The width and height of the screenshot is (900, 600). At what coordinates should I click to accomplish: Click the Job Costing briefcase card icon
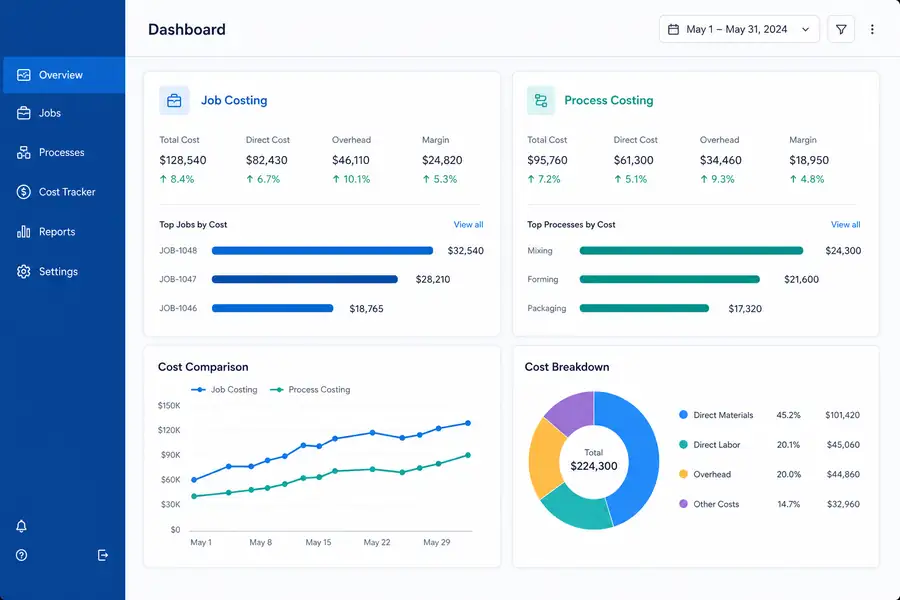[x=174, y=100]
